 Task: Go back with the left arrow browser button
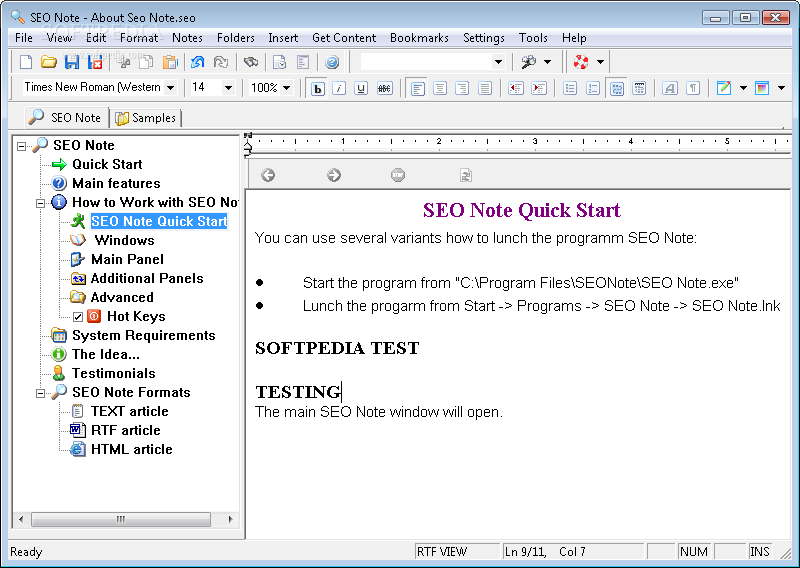coord(268,175)
